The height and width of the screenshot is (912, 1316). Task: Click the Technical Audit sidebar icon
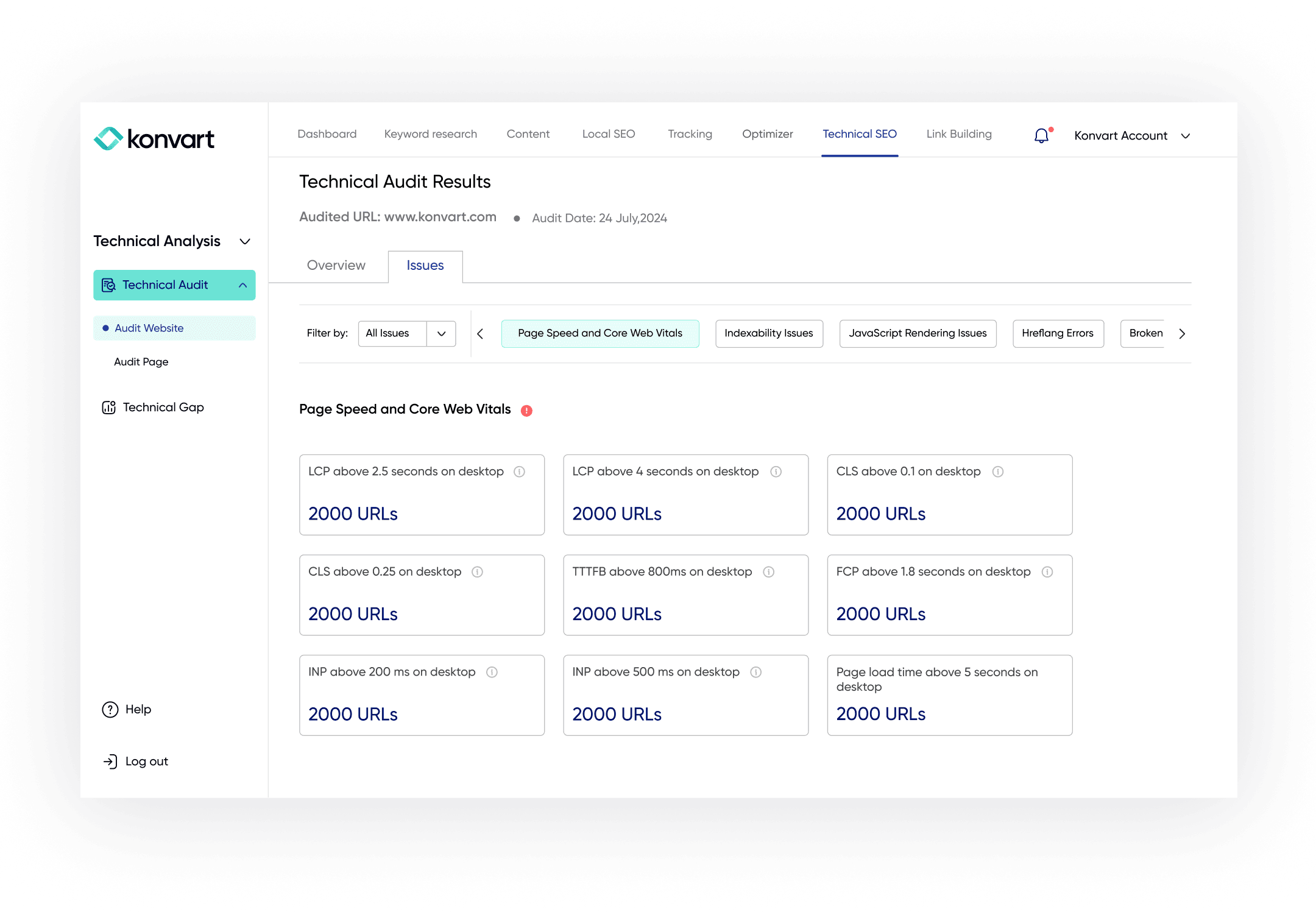tap(108, 285)
